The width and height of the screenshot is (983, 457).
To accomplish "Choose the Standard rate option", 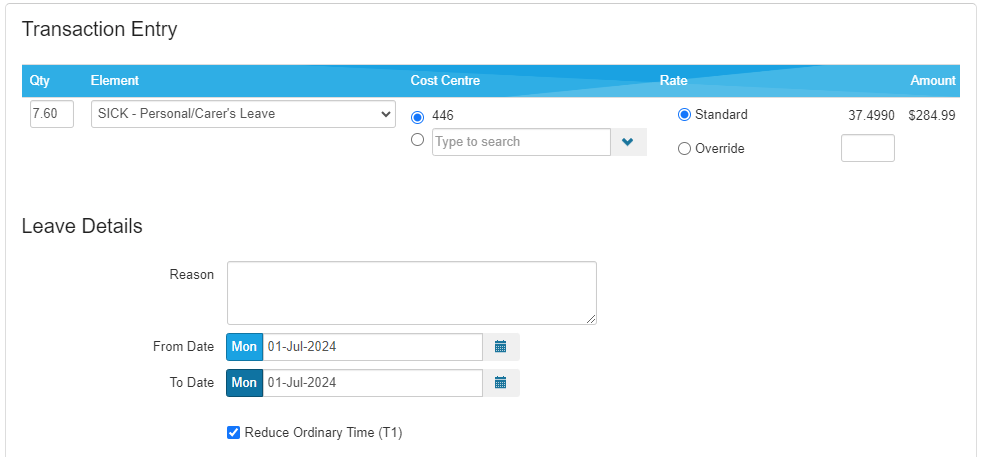I will (x=685, y=115).
